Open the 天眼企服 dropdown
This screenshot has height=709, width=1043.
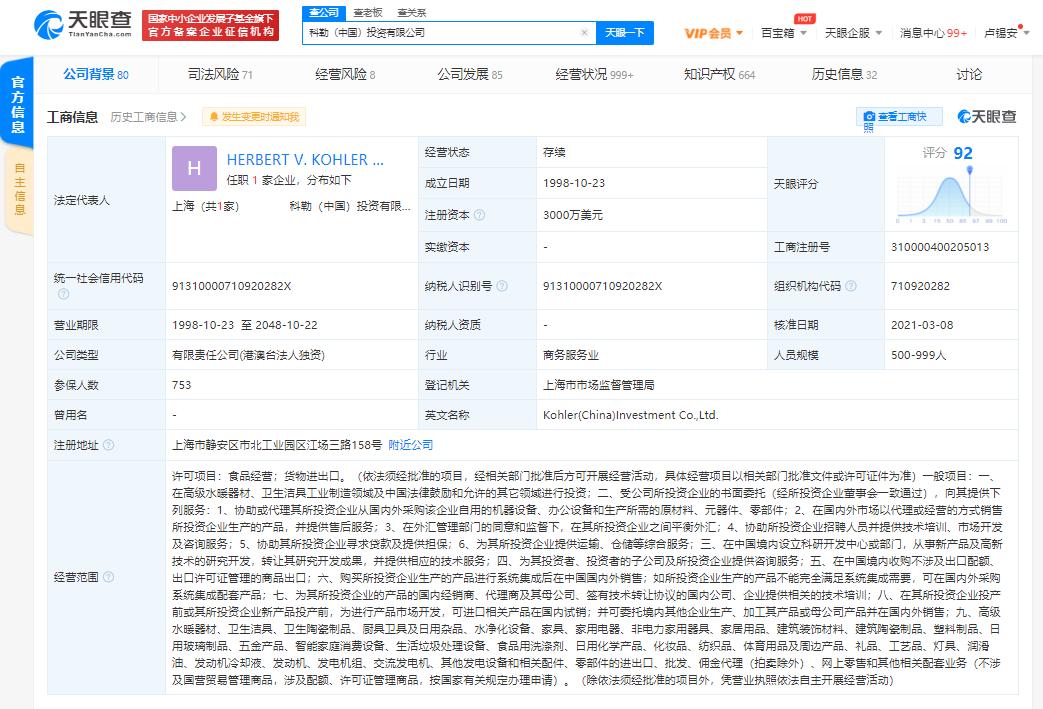coord(852,33)
